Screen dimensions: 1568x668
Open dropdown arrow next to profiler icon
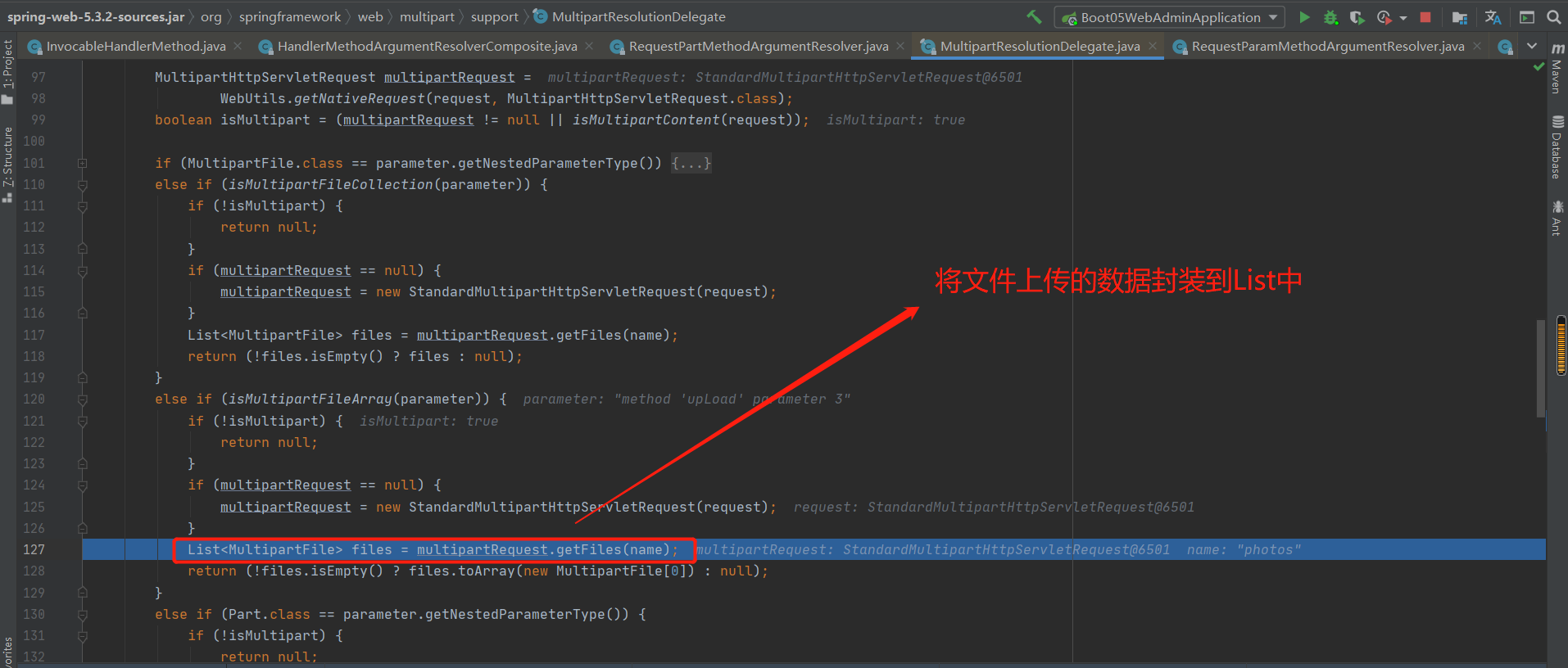(1403, 18)
